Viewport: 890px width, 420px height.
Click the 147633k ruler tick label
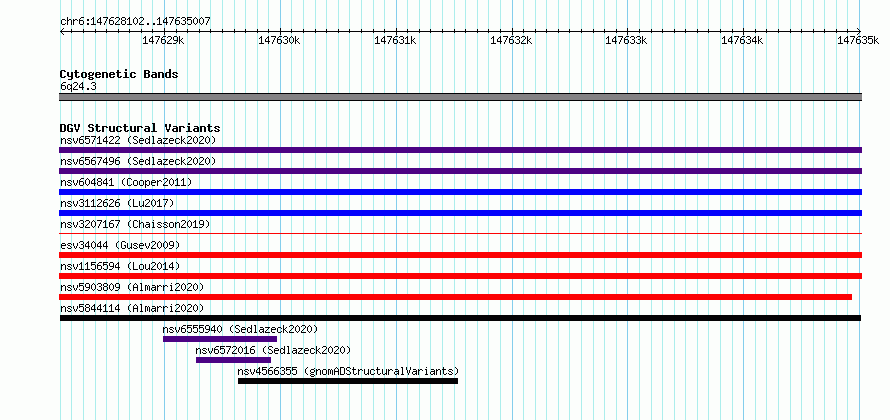[x=627, y=40]
